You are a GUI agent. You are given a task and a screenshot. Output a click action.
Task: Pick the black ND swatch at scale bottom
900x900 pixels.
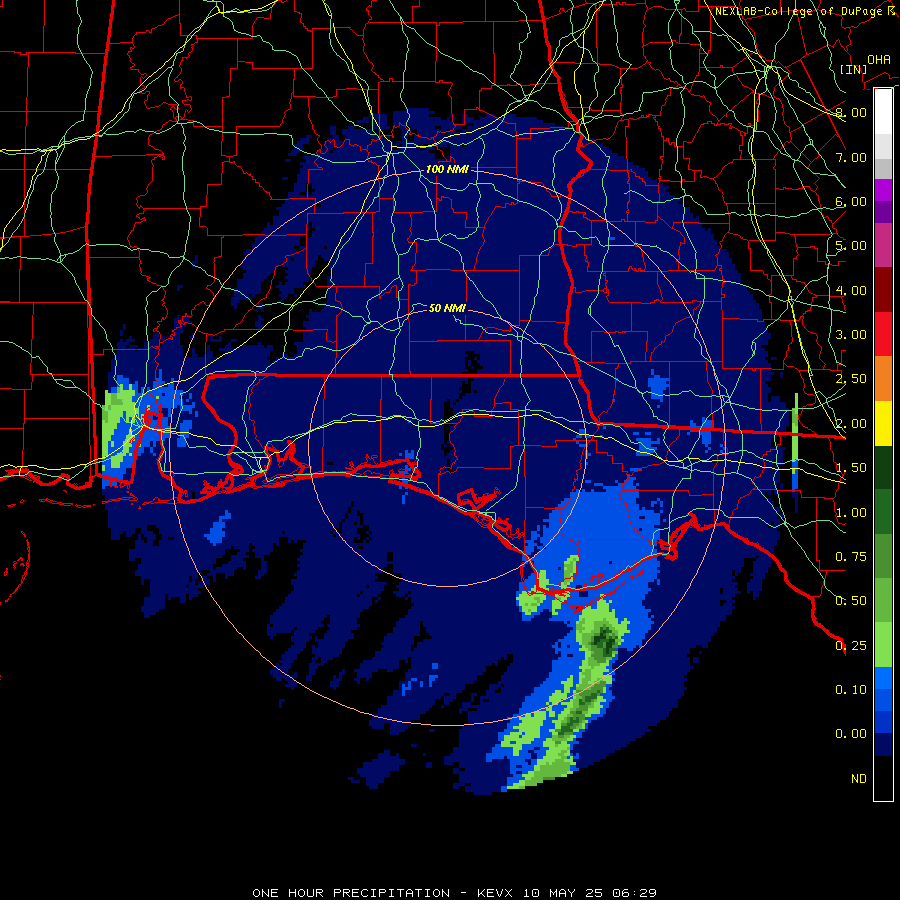[x=883, y=778]
